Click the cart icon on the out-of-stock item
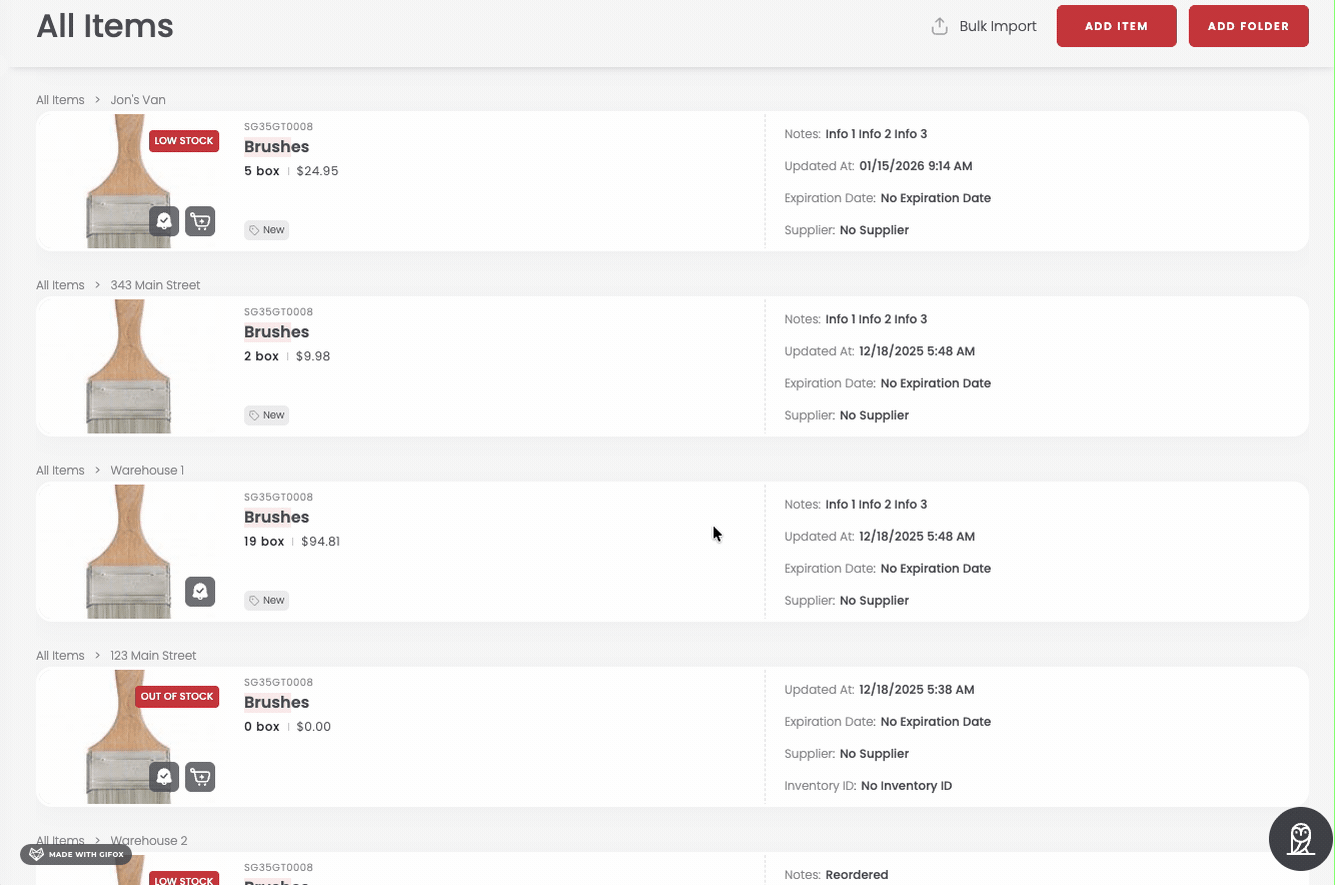 [x=200, y=776]
